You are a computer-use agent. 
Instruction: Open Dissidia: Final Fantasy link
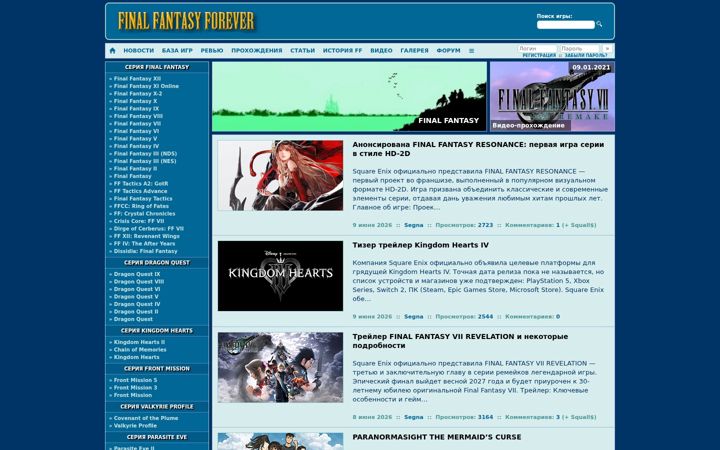coord(145,251)
